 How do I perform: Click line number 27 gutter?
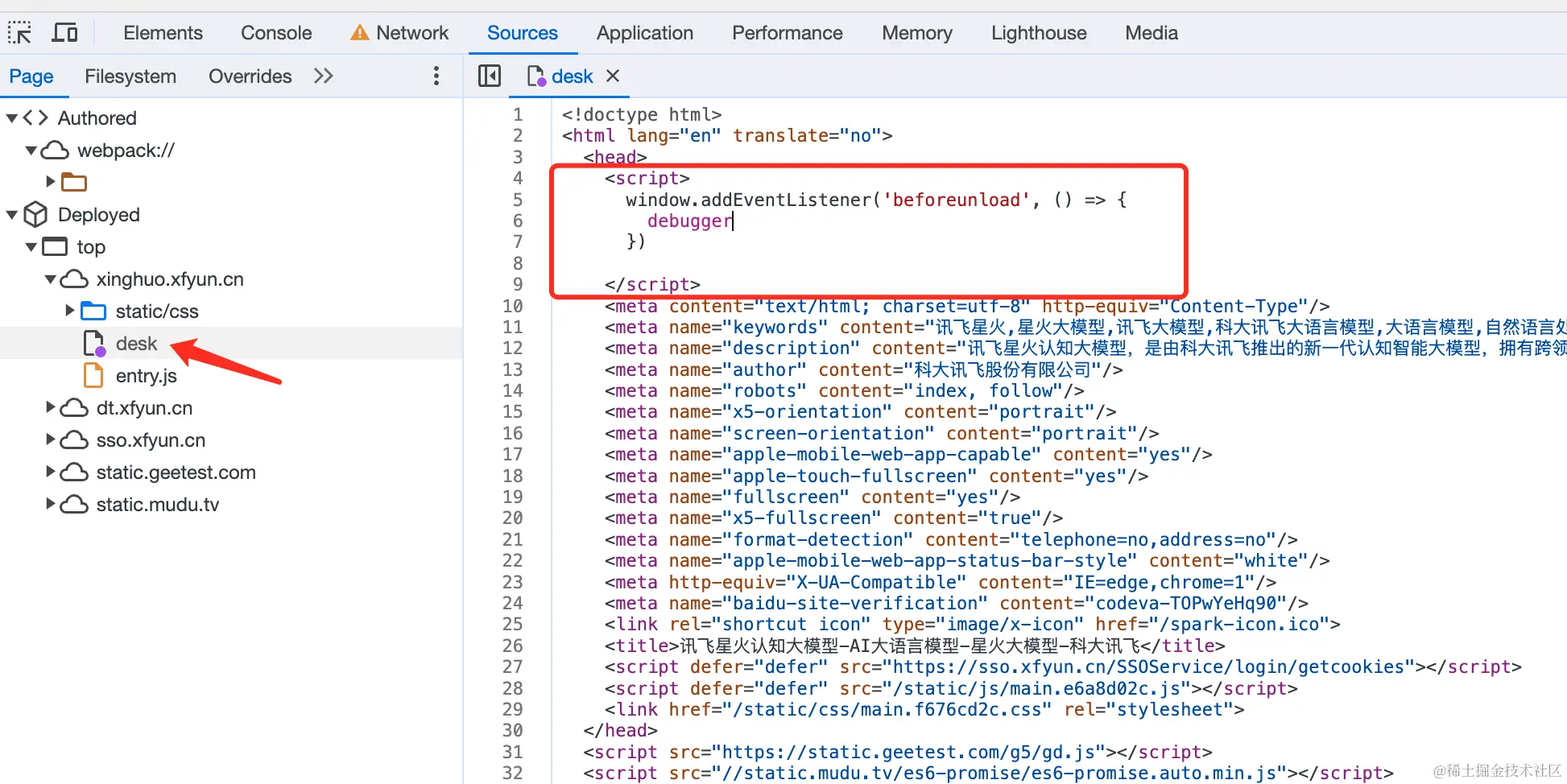513,666
